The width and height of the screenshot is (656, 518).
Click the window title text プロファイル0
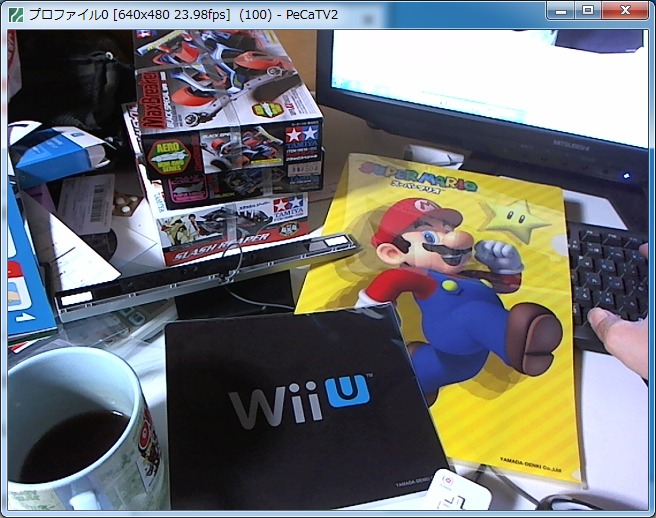point(69,15)
